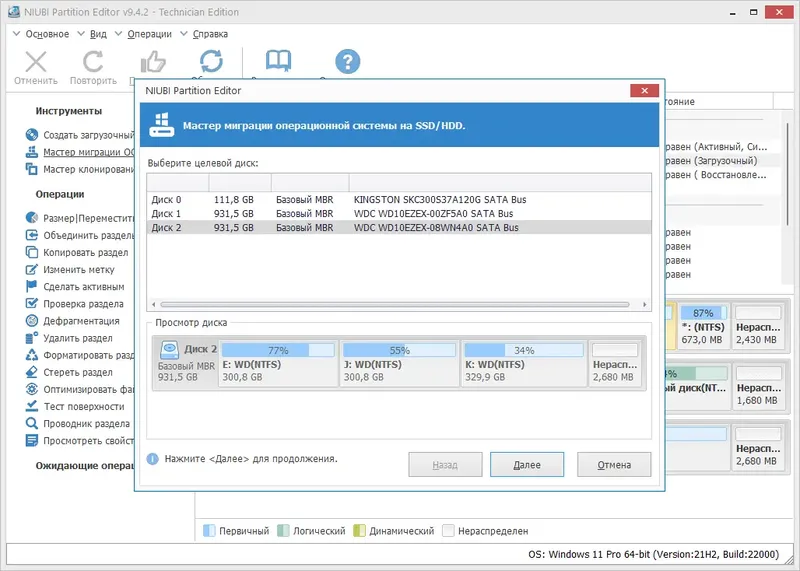800x571 pixels.
Task: Open the book manual toolbar icon
Action: pyautogui.click(x=278, y=61)
